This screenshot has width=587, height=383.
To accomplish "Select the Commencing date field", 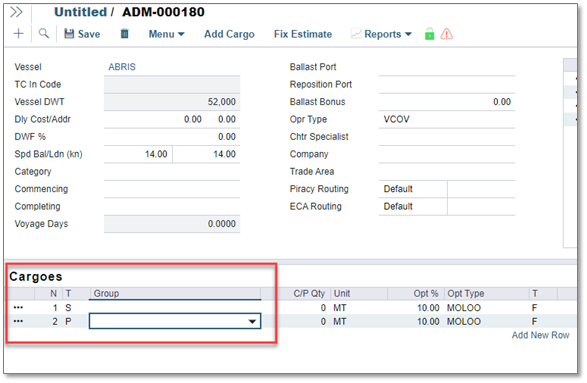I will tap(172, 189).
